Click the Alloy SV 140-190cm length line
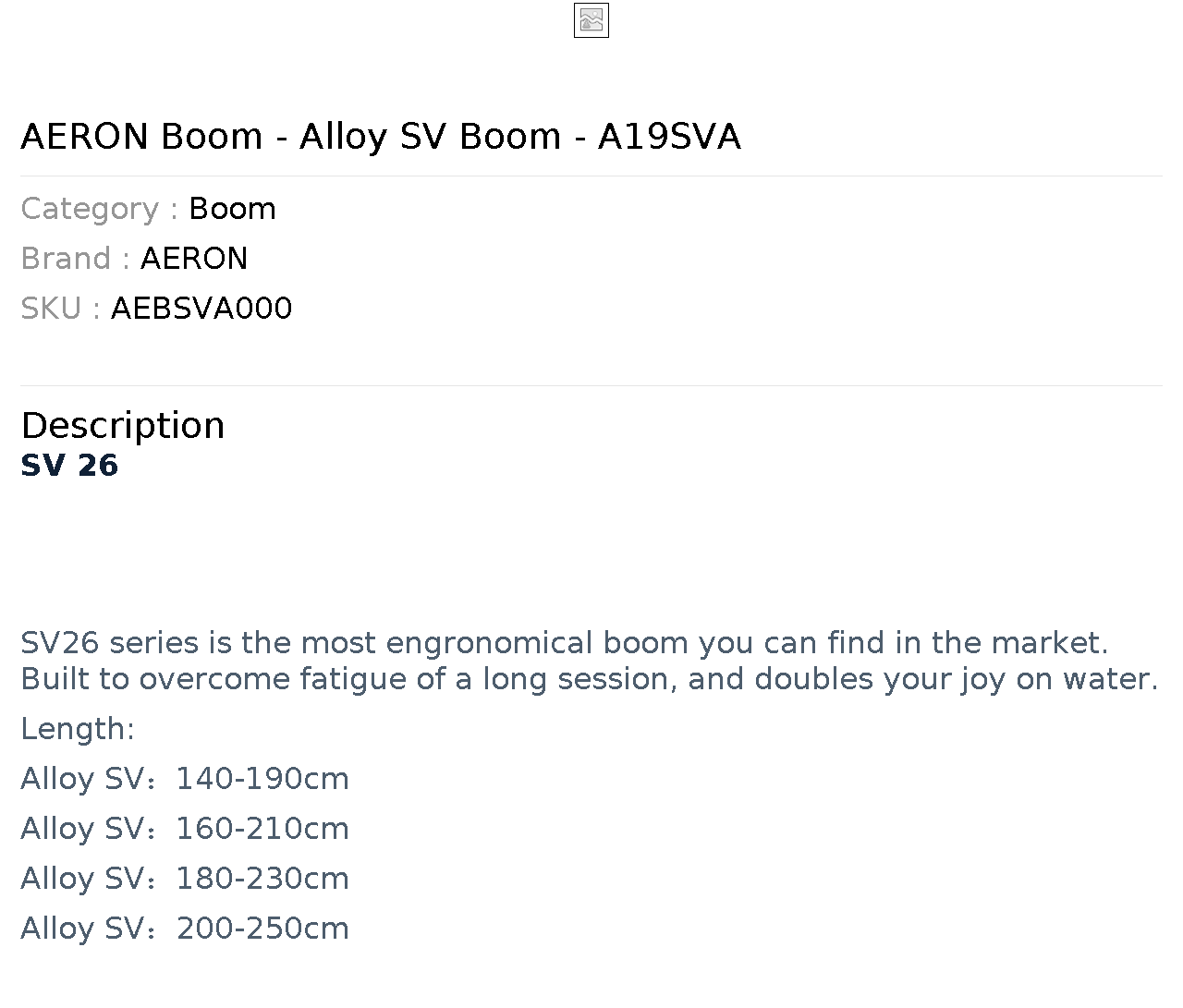1183x1008 pixels. click(185, 779)
